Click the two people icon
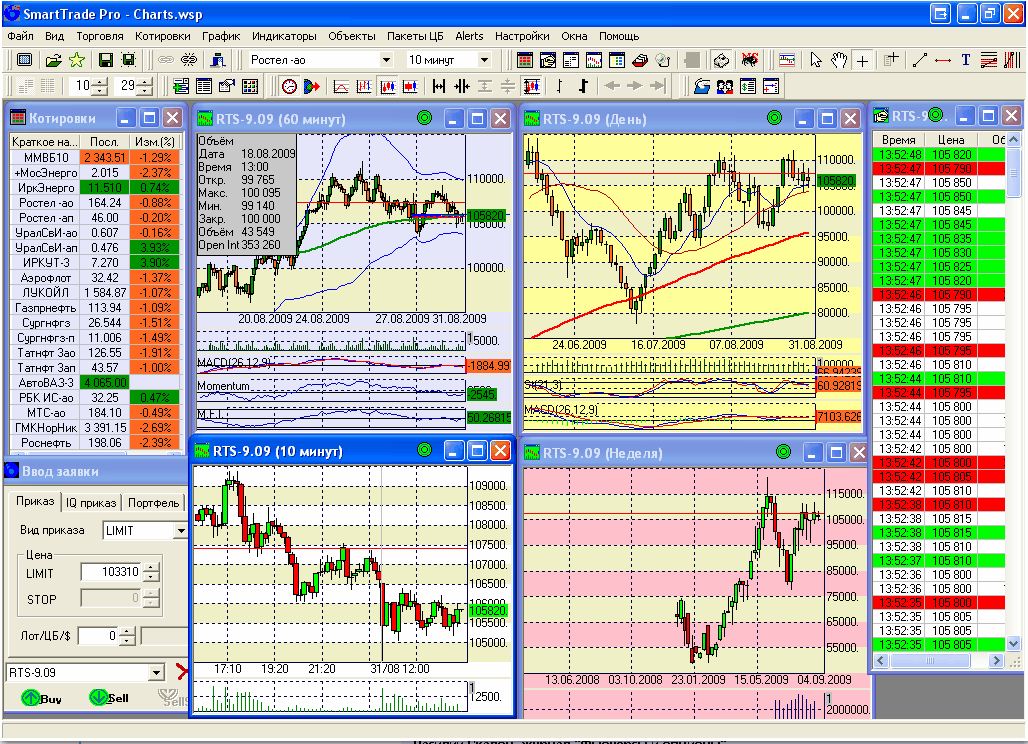The width and height of the screenshot is (1028, 744). pyautogui.click(x=725, y=86)
